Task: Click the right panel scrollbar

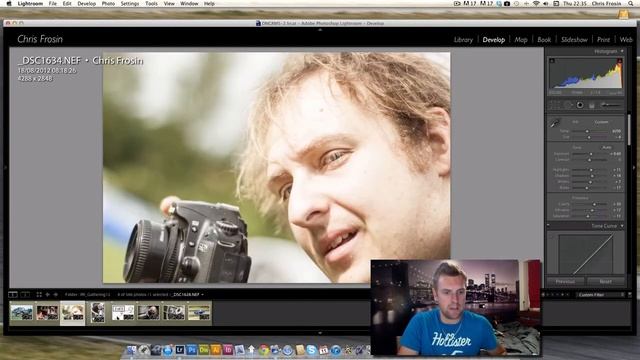Action: click(x=629, y=131)
